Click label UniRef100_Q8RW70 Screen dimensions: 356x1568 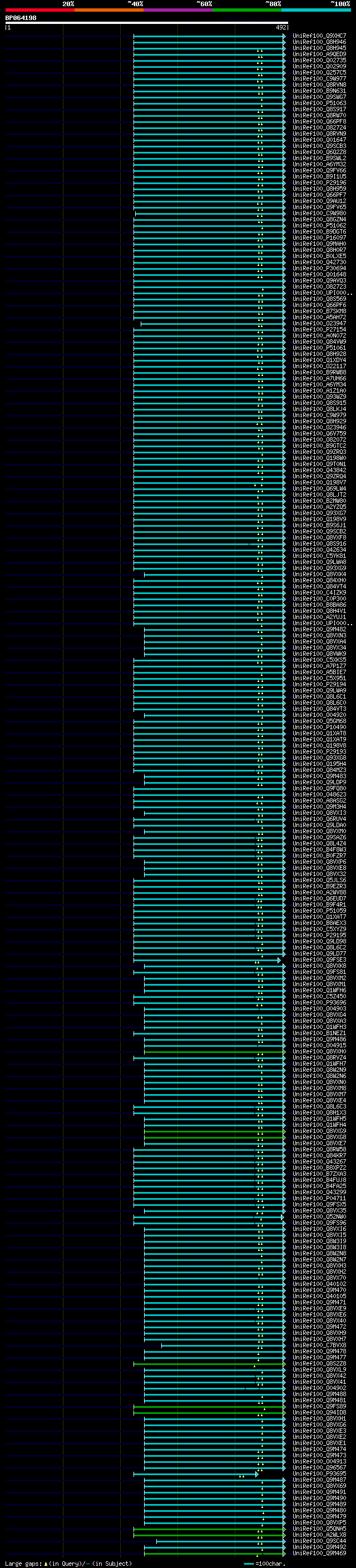(319, 116)
